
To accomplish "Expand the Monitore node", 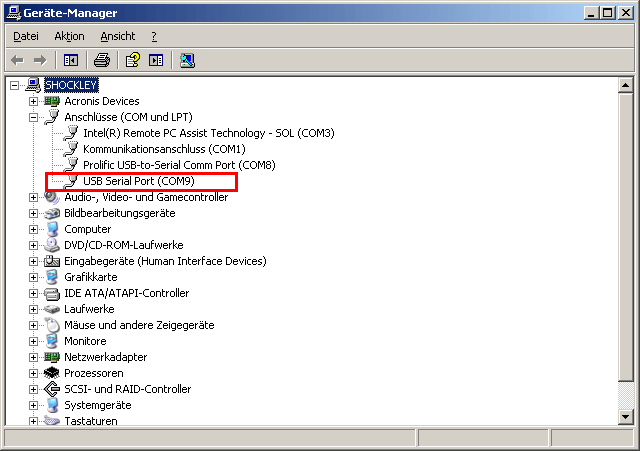I will (x=33, y=341).
